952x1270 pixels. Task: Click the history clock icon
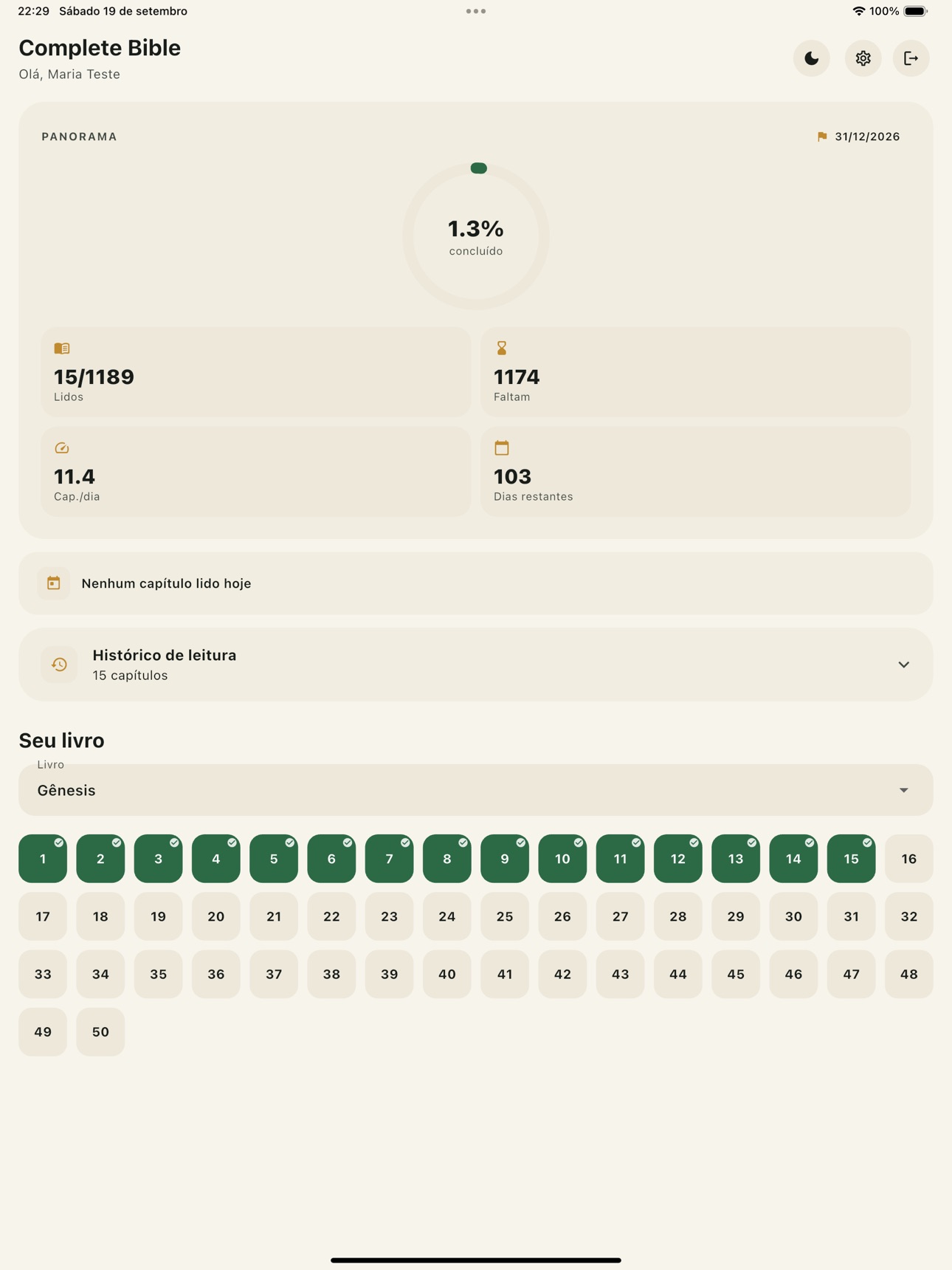pyautogui.click(x=59, y=665)
